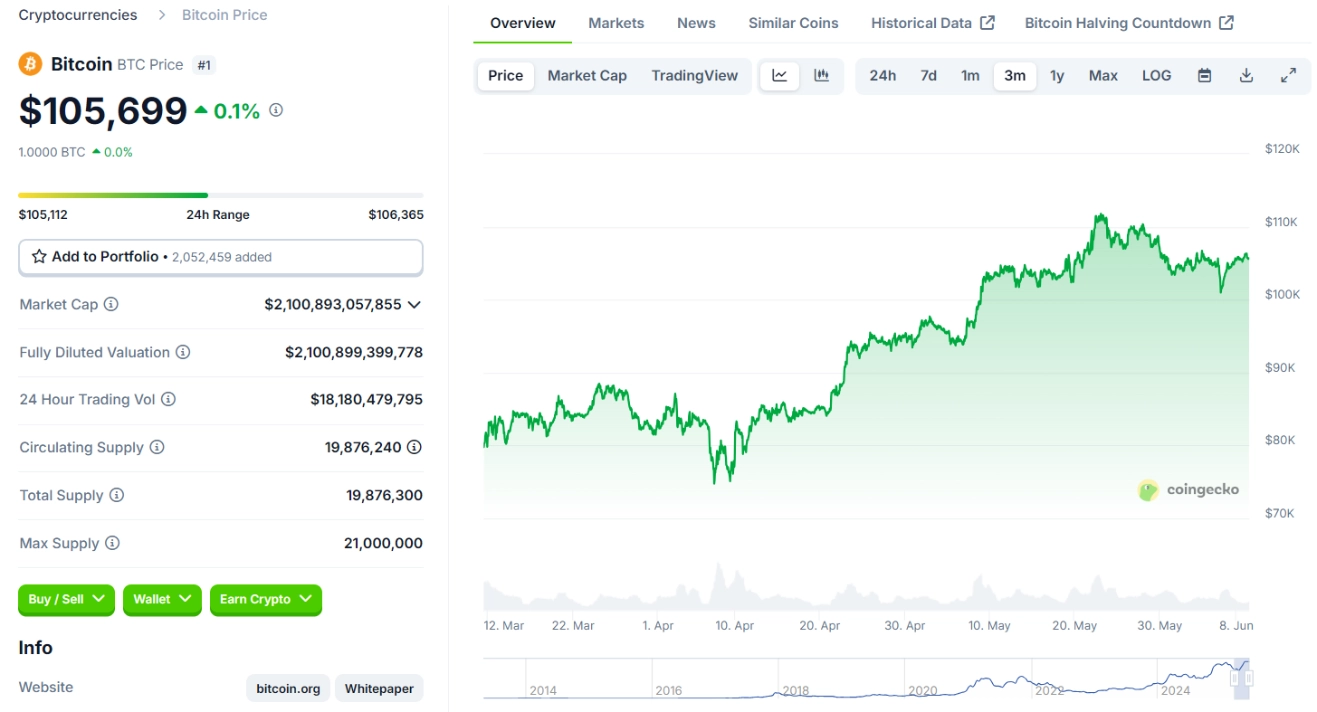This screenshot has height=712, width=1317.
Task: Click the market cap value $2,100,893,057,855
Action: [333, 304]
